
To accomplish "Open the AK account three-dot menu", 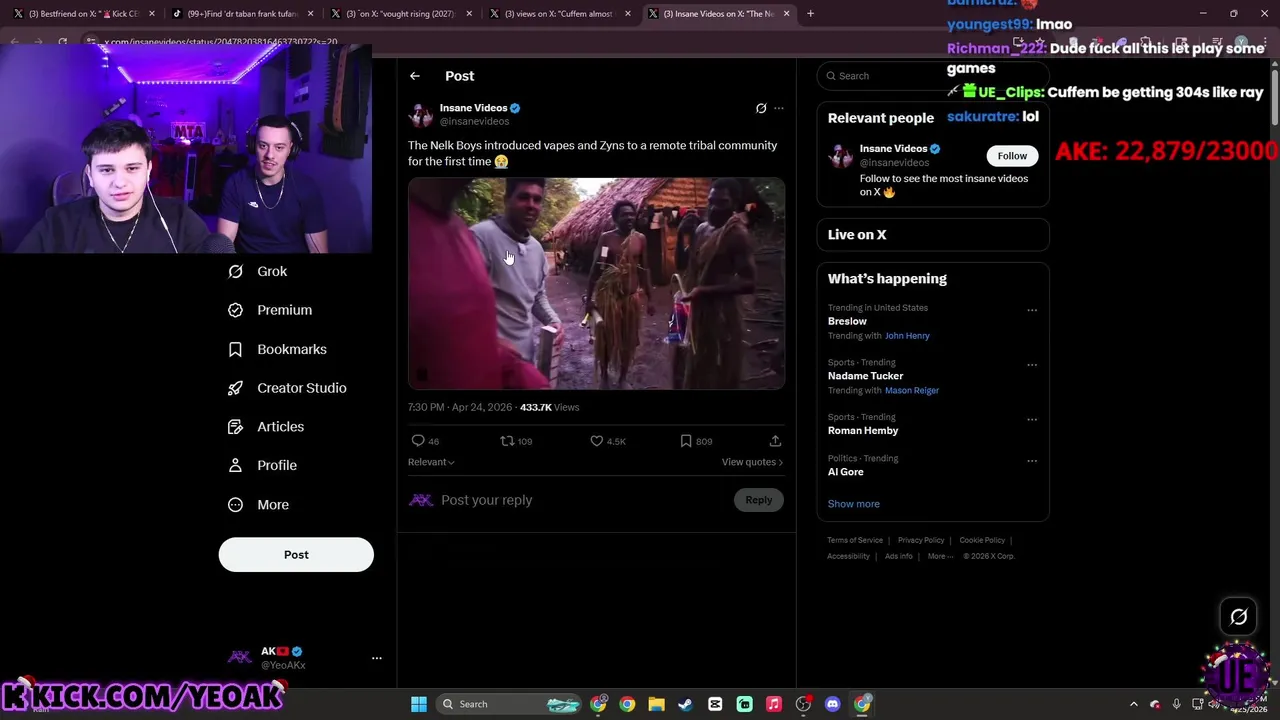I will click(x=377, y=658).
